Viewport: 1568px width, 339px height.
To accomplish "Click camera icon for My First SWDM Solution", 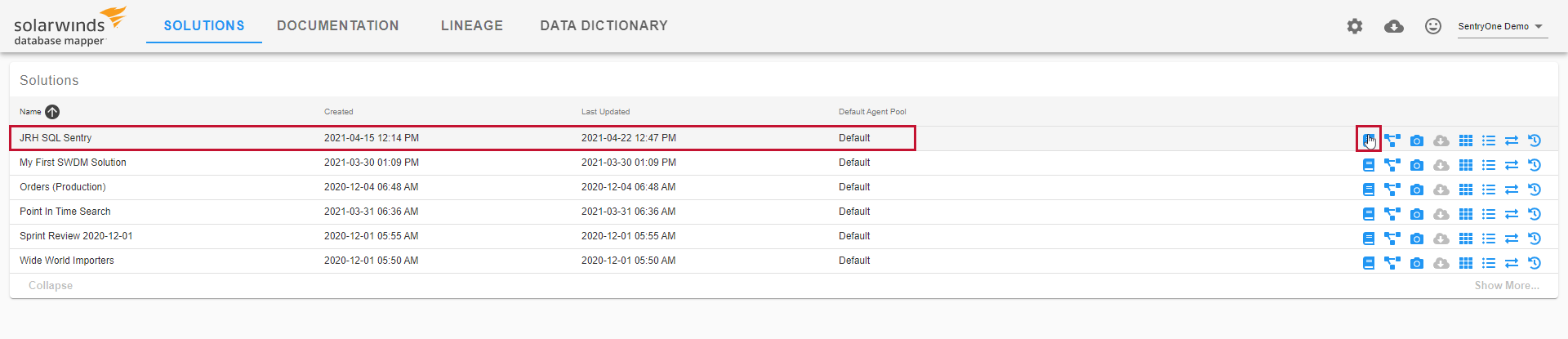I will pos(1417,165).
